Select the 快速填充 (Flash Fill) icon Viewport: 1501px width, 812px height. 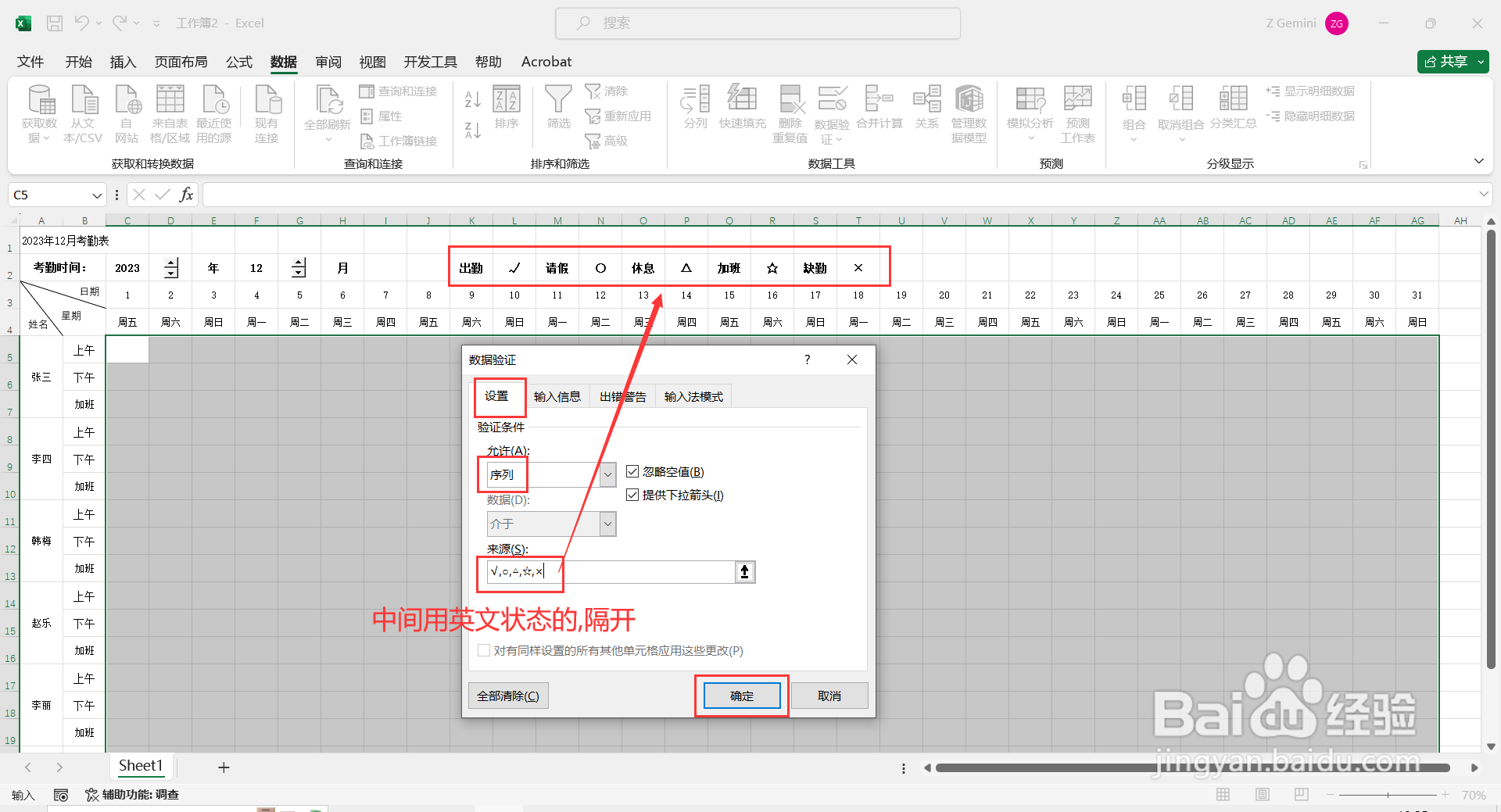tap(742, 111)
